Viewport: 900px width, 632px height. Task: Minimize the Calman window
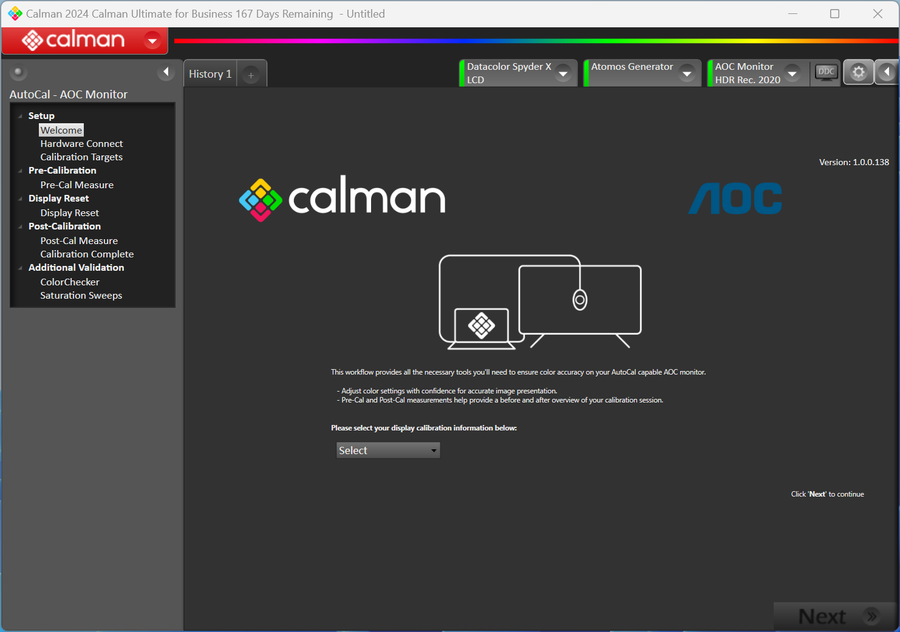(x=793, y=13)
